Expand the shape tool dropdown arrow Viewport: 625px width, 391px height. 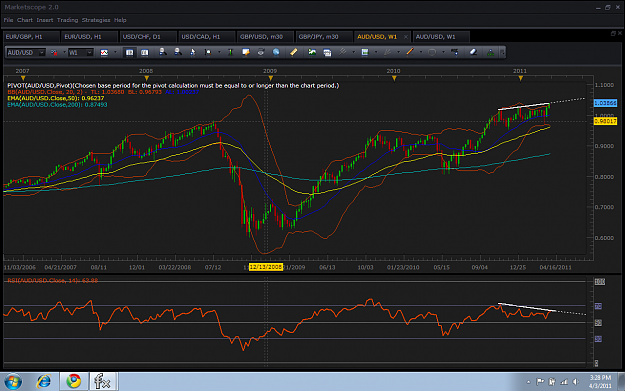[443, 52]
